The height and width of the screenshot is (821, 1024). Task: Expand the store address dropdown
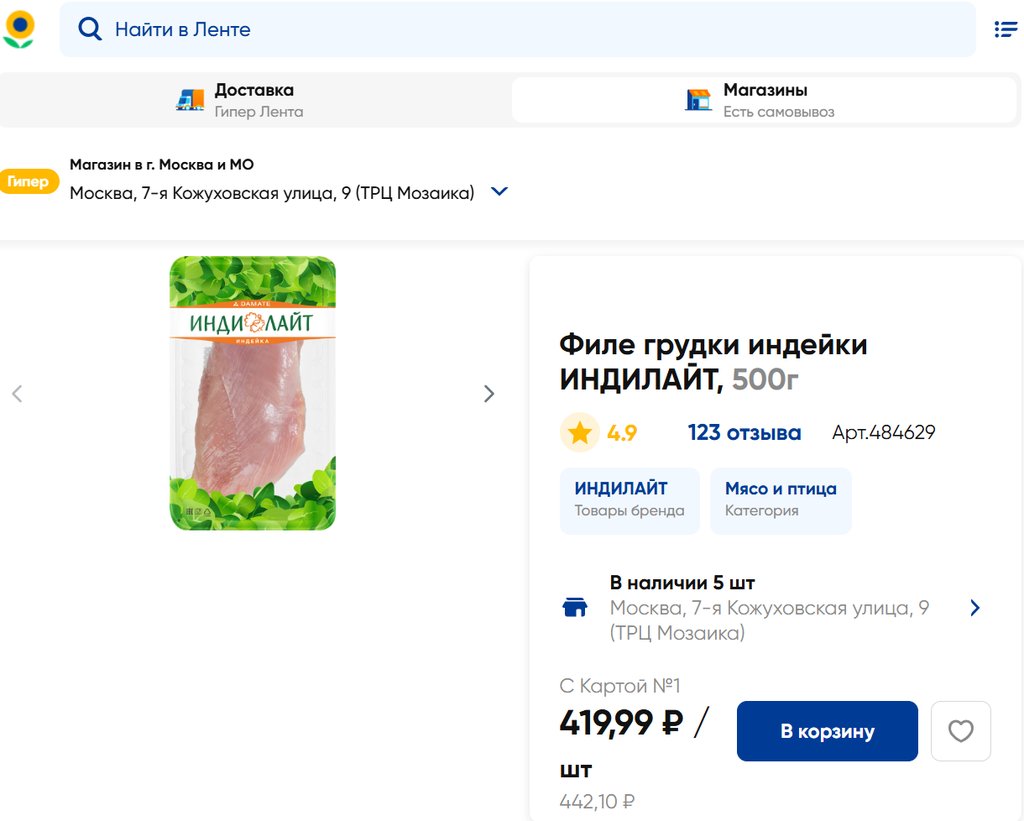pyautogui.click(x=500, y=192)
